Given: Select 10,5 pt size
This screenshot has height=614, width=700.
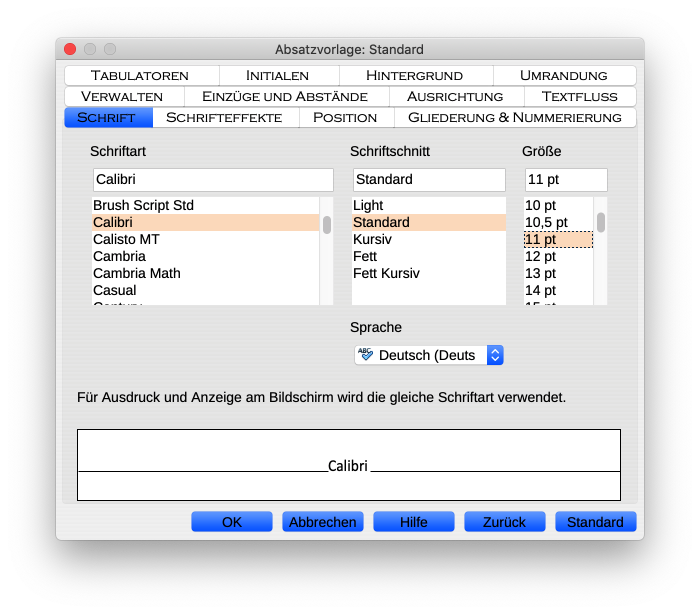Looking at the screenshot, I should coord(558,222).
